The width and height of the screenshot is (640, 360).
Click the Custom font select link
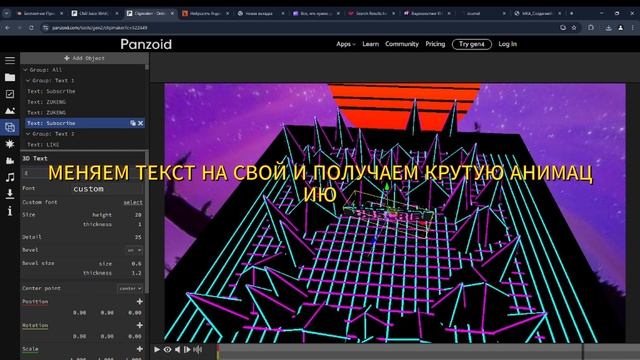pyautogui.click(x=133, y=202)
